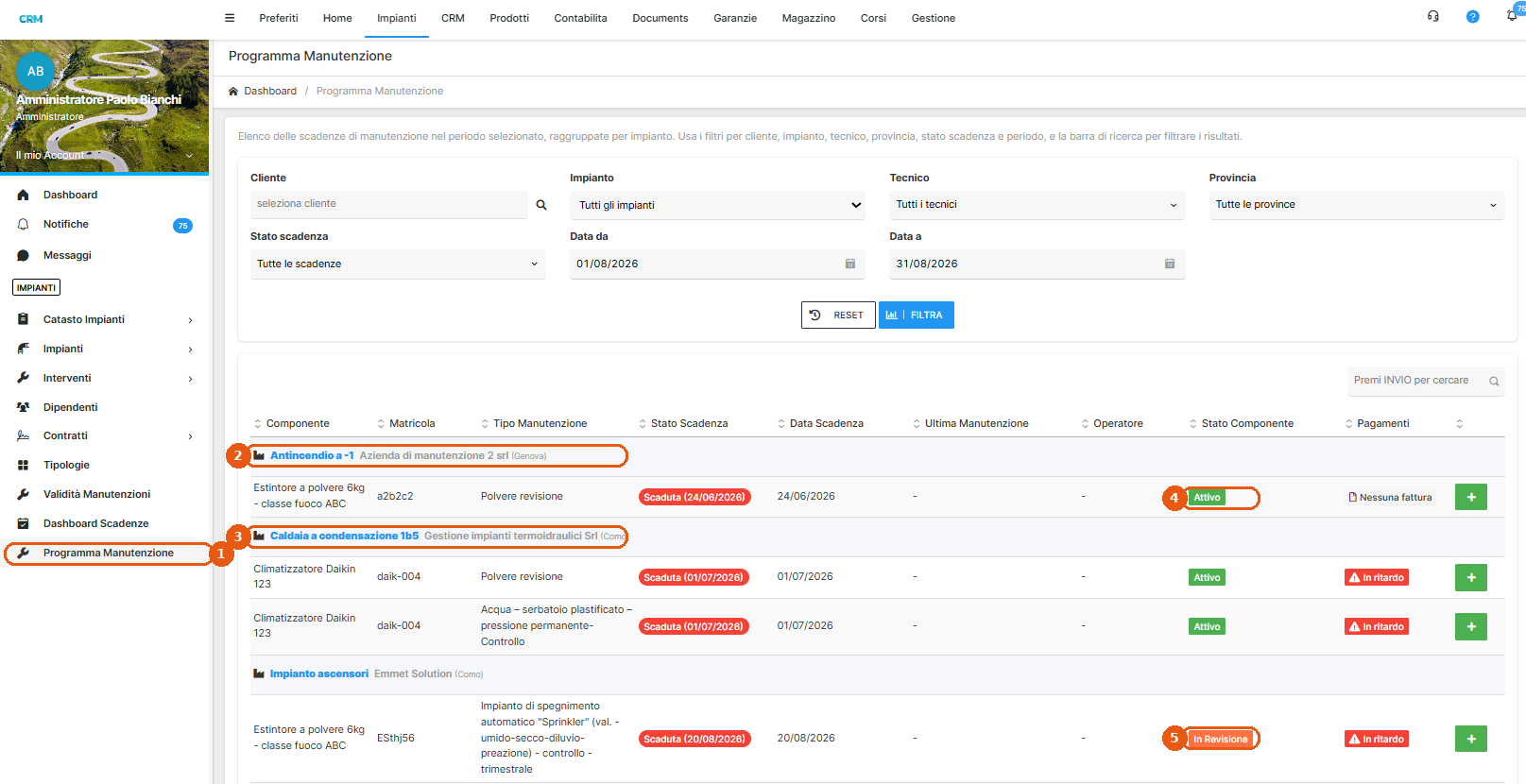This screenshot has height=784, width=1526.
Task: Open the Gestione top menu
Action: 933,18
